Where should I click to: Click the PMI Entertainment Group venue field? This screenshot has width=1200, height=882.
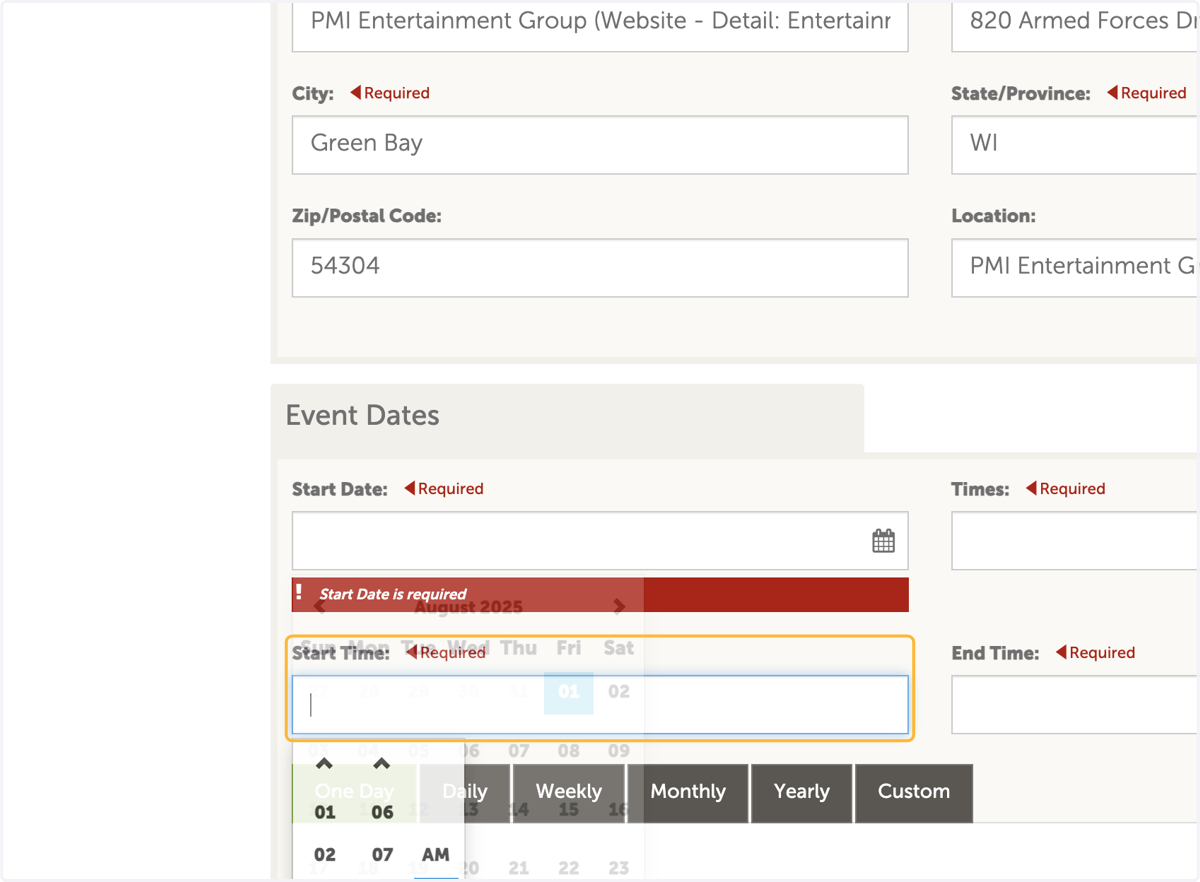[600, 25]
